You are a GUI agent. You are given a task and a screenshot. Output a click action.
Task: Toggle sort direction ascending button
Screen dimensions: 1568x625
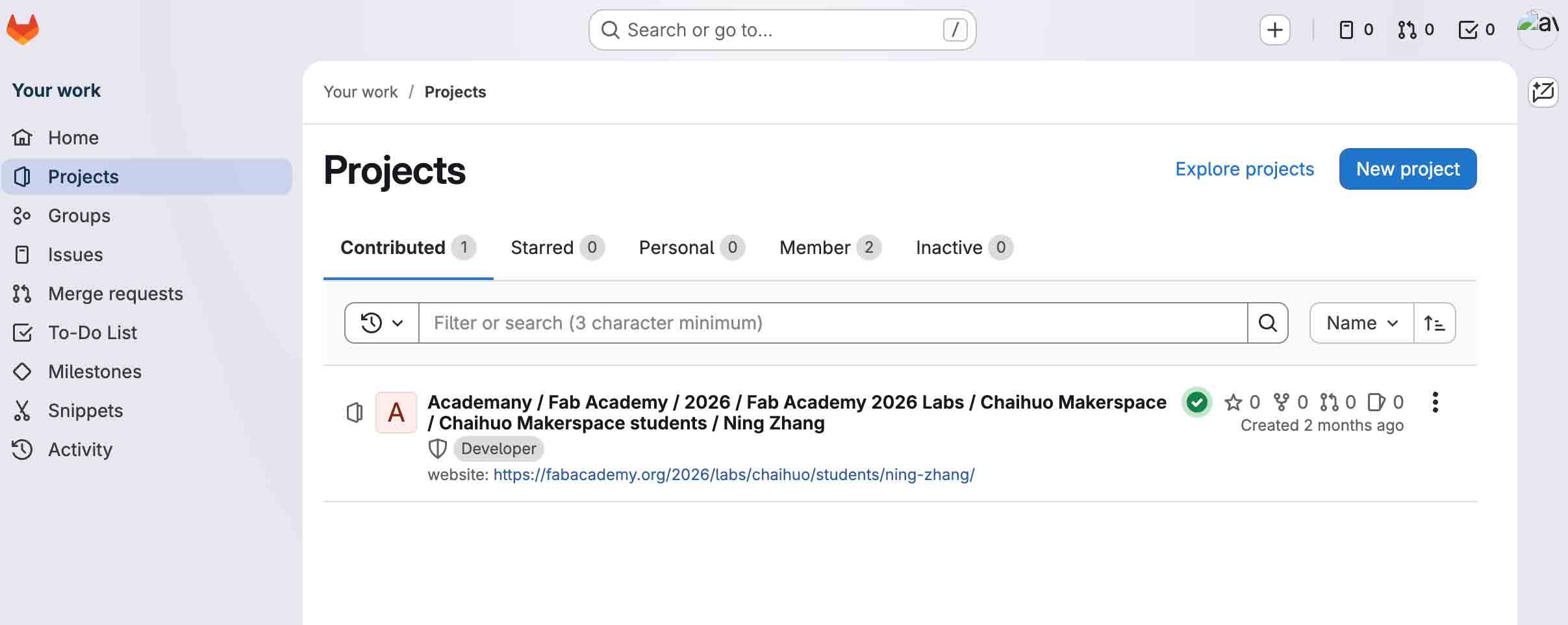click(x=1434, y=323)
